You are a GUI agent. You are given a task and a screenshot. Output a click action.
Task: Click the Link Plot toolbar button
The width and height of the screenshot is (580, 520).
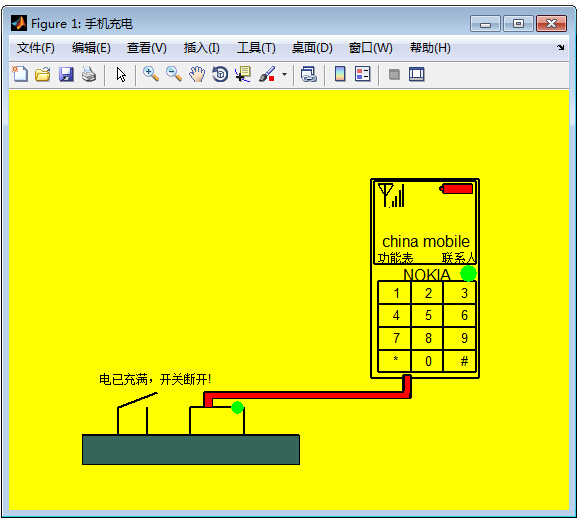[308, 74]
